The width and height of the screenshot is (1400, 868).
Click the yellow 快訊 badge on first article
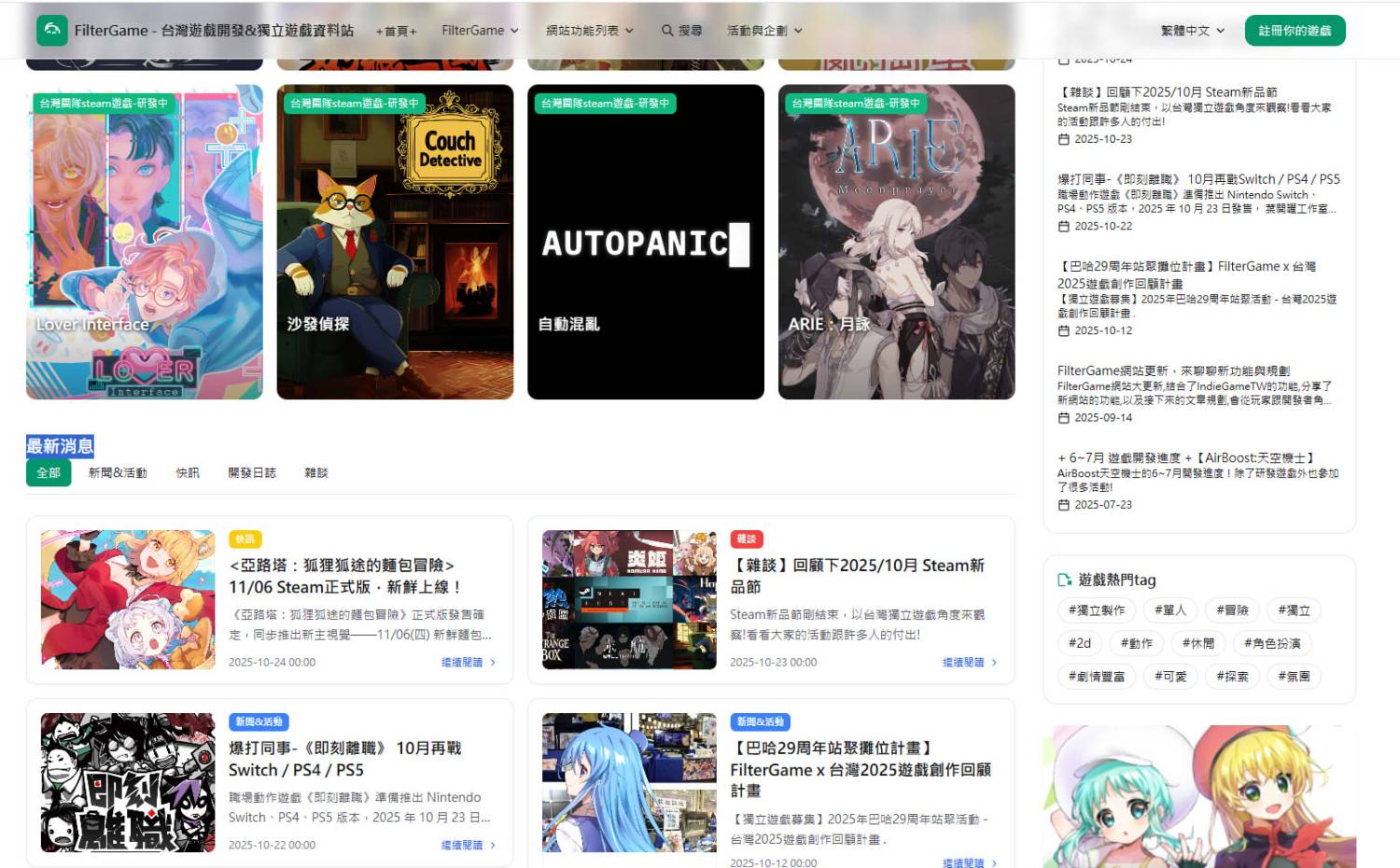(x=245, y=539)
